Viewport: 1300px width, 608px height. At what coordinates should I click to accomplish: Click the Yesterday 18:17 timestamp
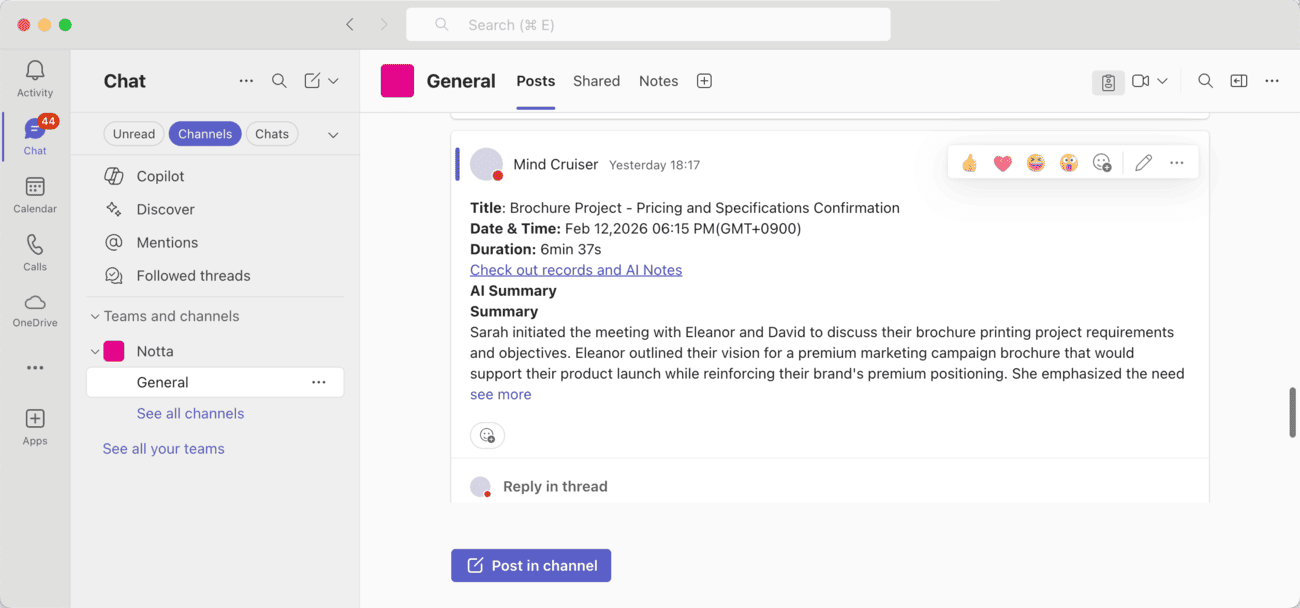[x=654, y=165]
